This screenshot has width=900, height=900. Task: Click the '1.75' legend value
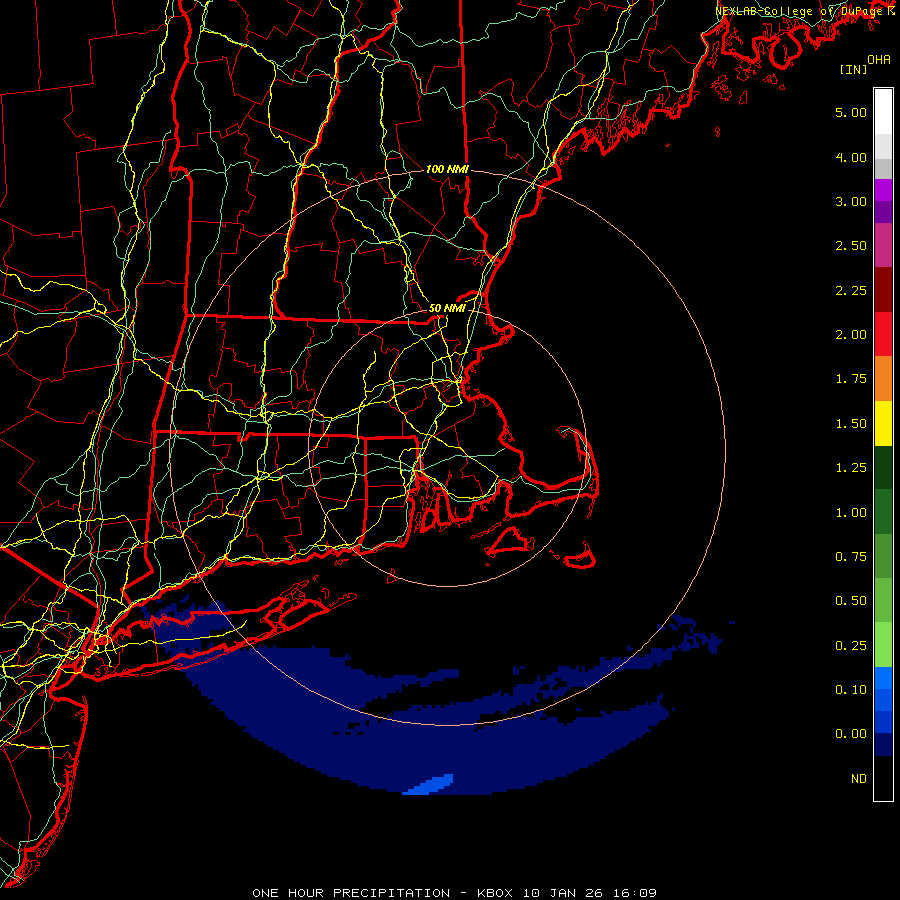[x=851, y=379]
